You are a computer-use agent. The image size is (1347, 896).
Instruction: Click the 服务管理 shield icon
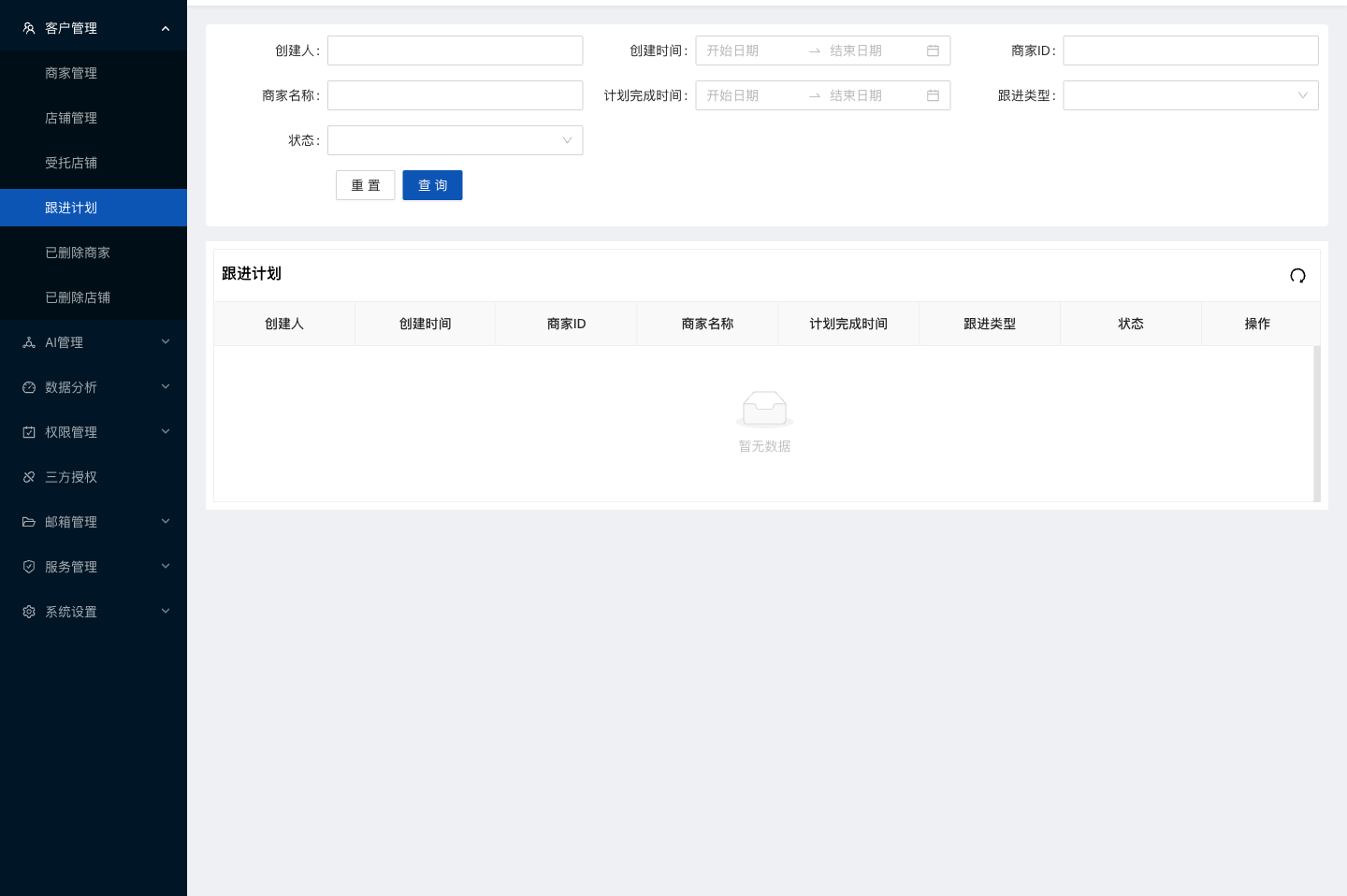(x=29, y=567)
